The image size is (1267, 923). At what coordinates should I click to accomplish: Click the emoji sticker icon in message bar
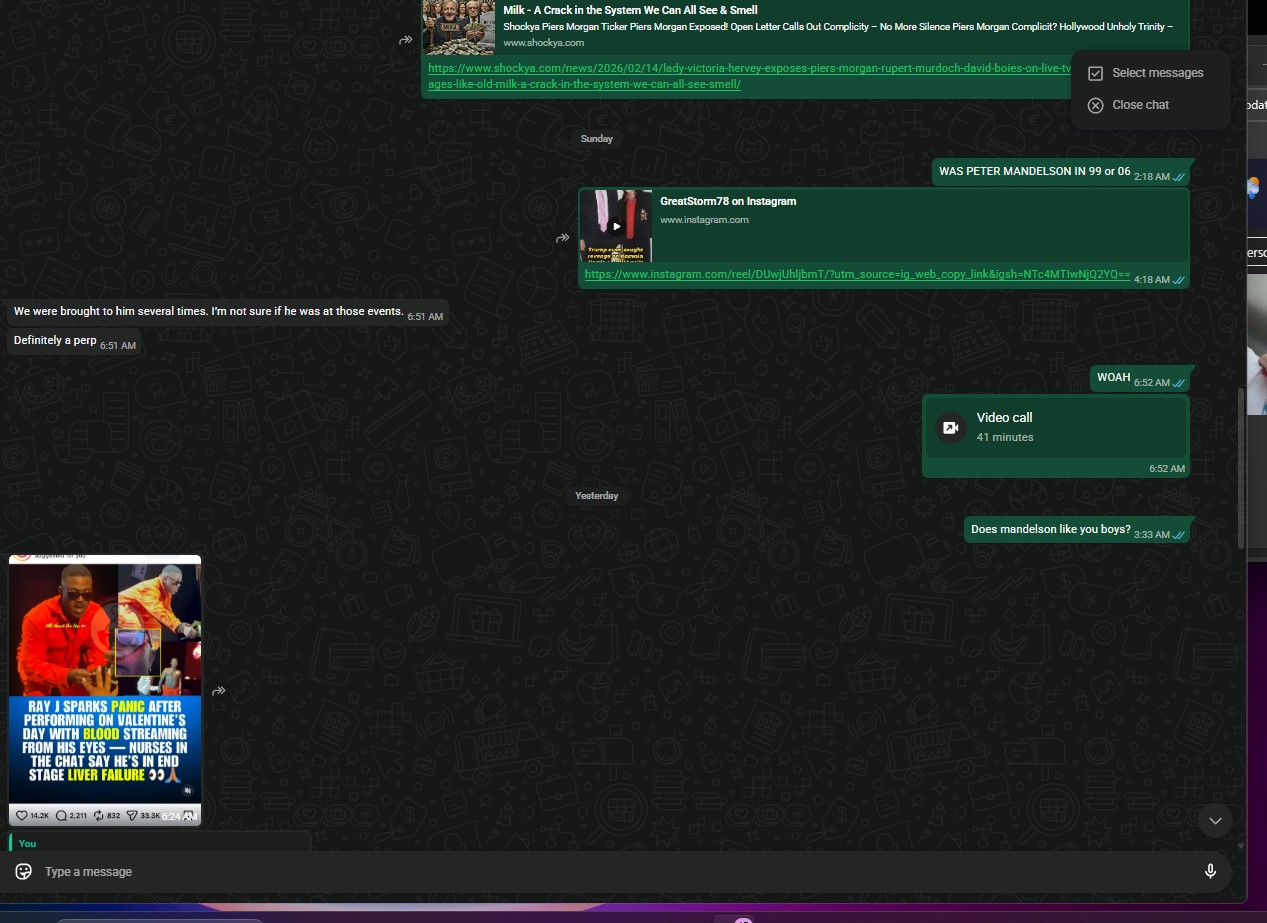[x=24, y=871]
